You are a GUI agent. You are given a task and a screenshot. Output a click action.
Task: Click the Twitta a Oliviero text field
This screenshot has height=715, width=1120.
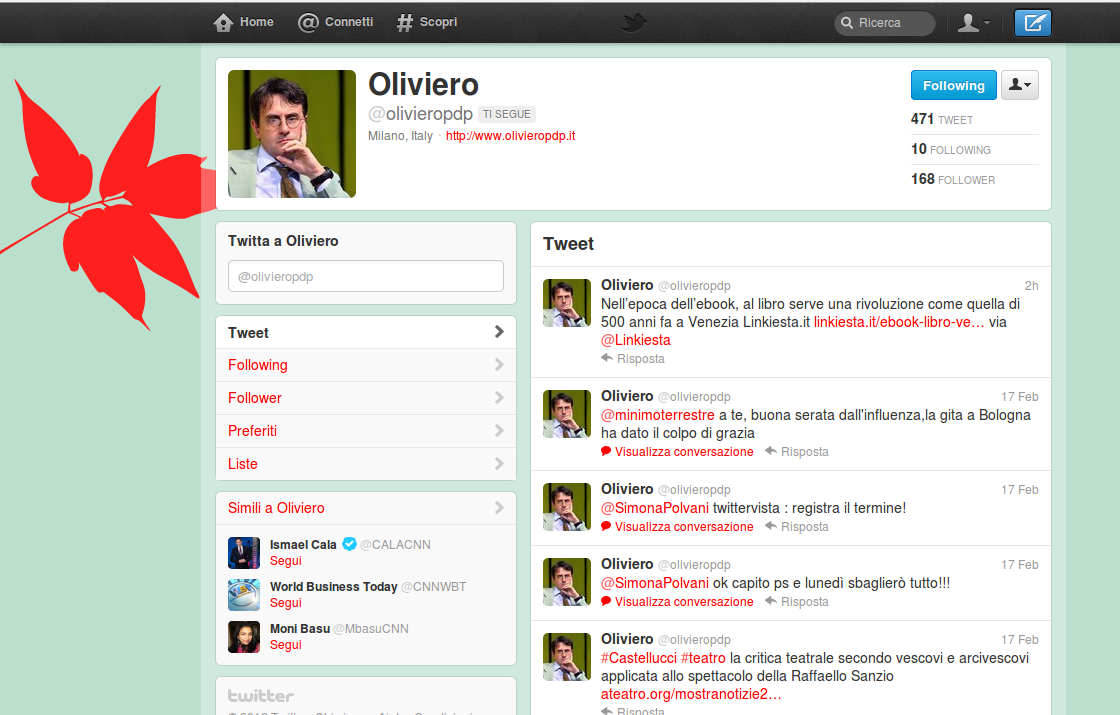(366, 277)
